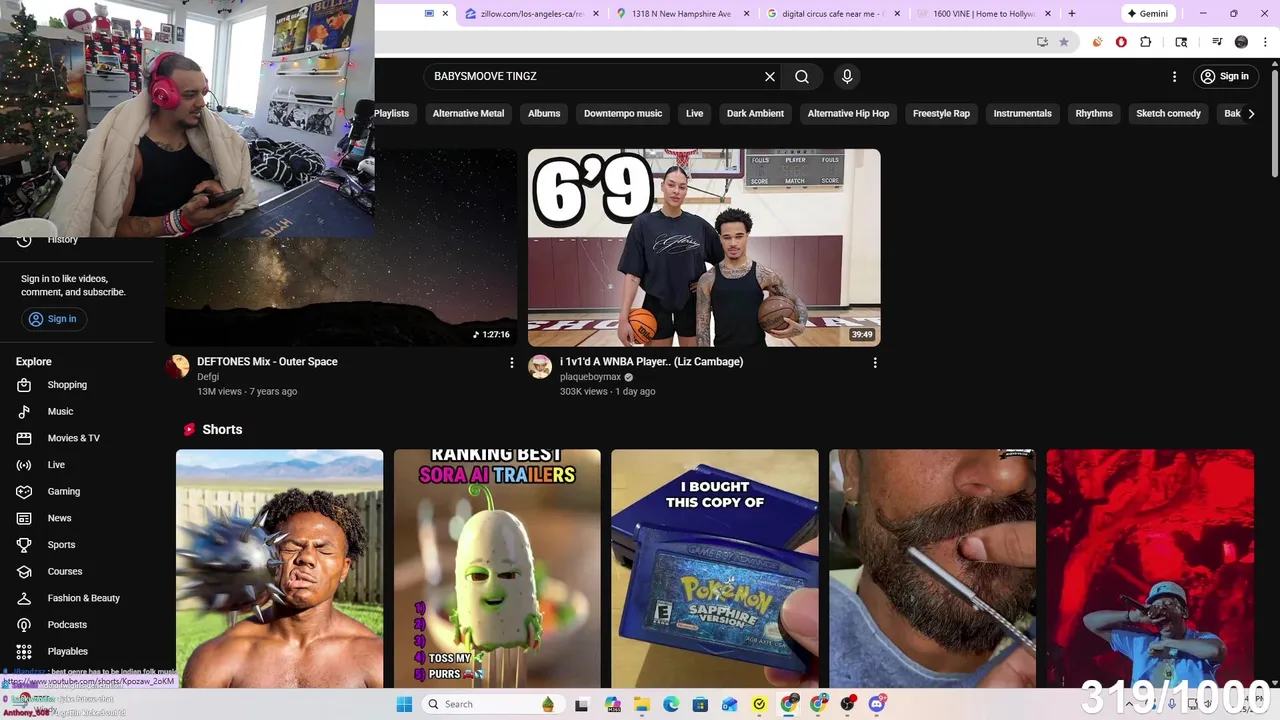This screenshot has width=1280, height=720.
Task: Select the Instrumentals filter chip
Action: [1022, 114]
